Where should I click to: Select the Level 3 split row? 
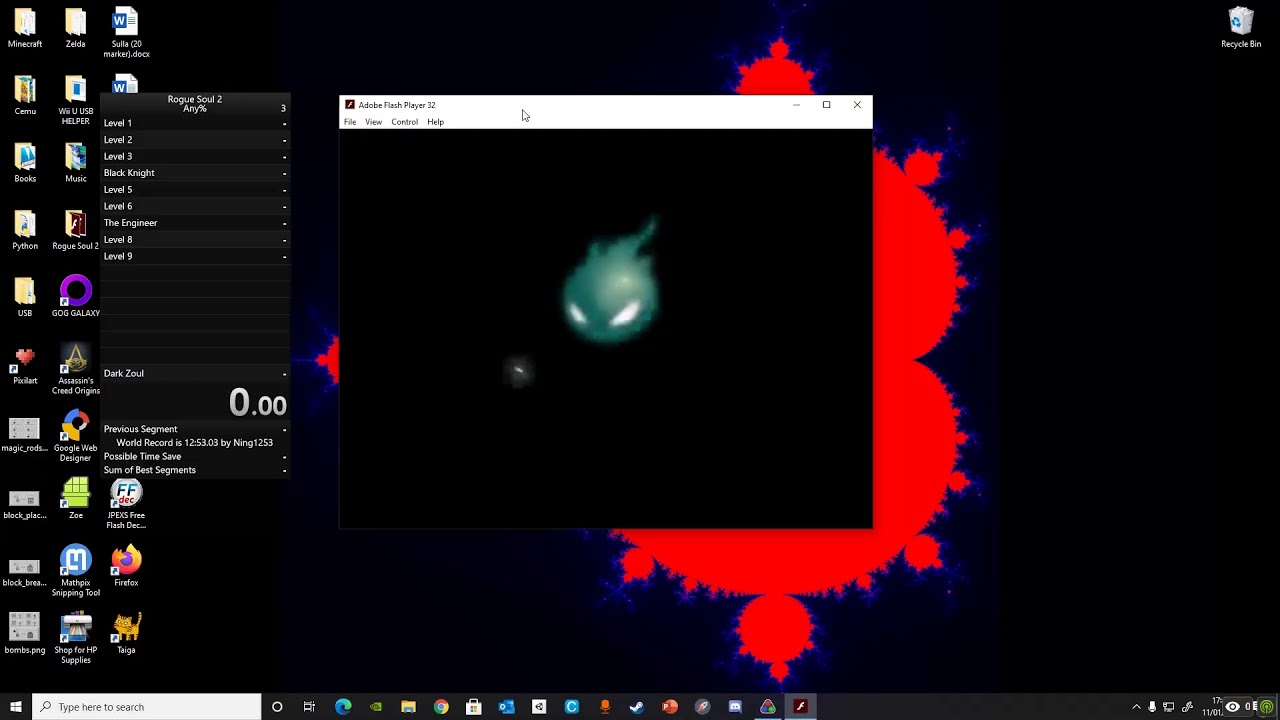click(195, 156)
